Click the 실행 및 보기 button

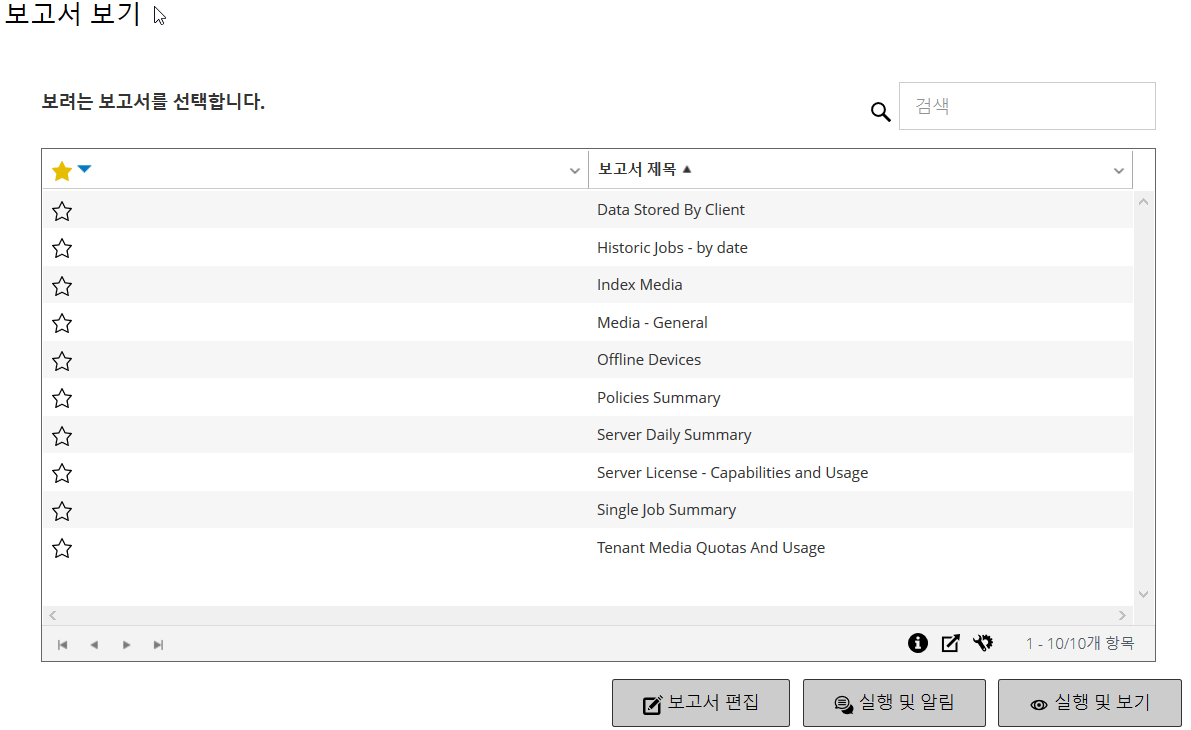(1089, 703)
